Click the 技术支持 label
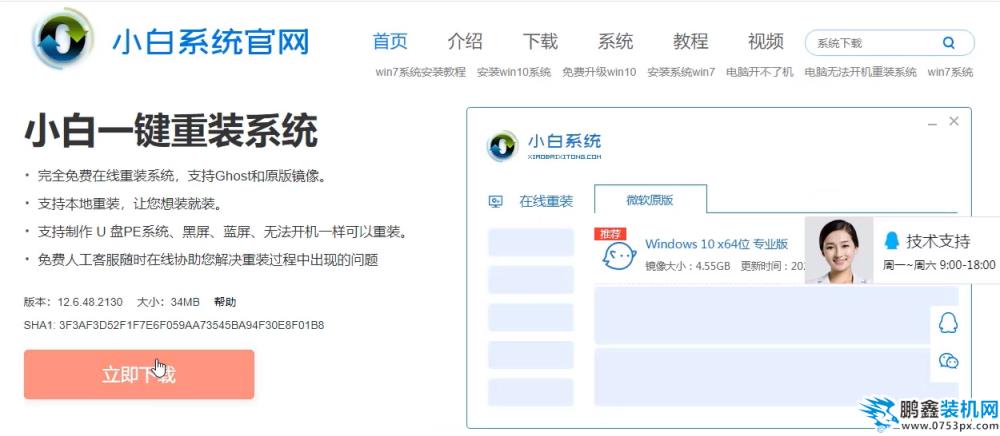Screen dimensions: 1000x436 pyautogui.click(x=938, y=241)
